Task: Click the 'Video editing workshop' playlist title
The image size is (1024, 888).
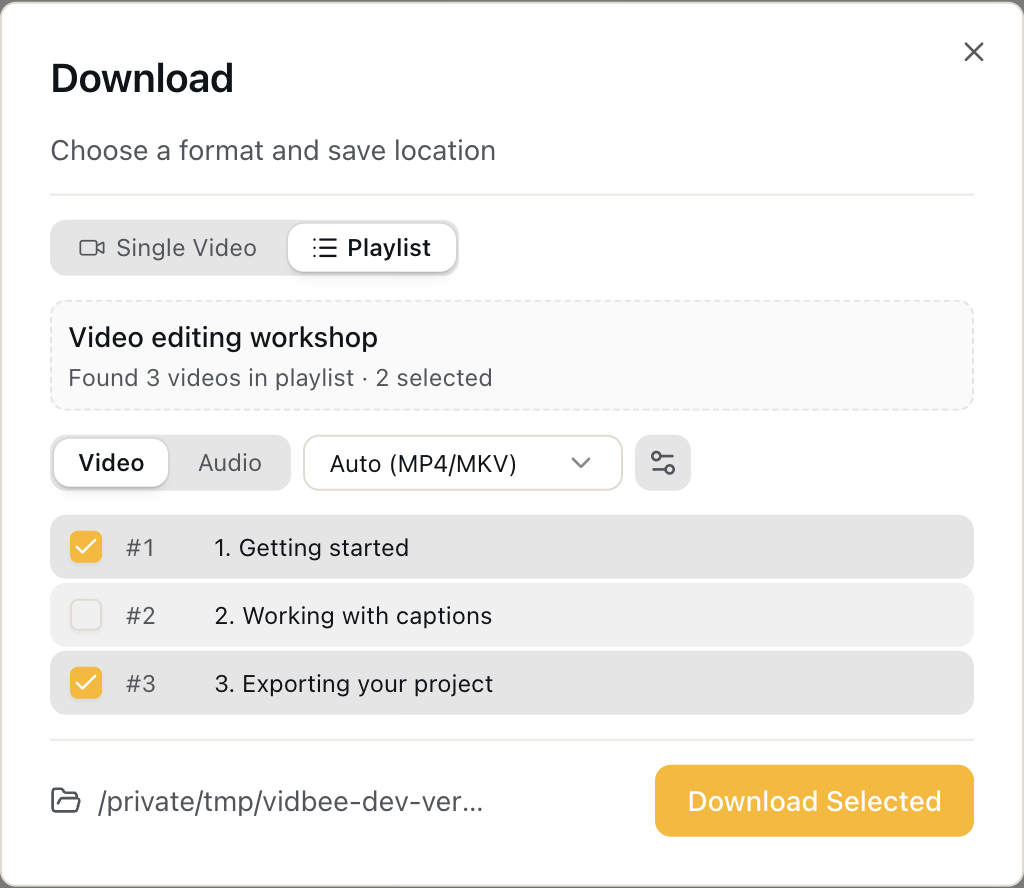Action: (223, 338)
